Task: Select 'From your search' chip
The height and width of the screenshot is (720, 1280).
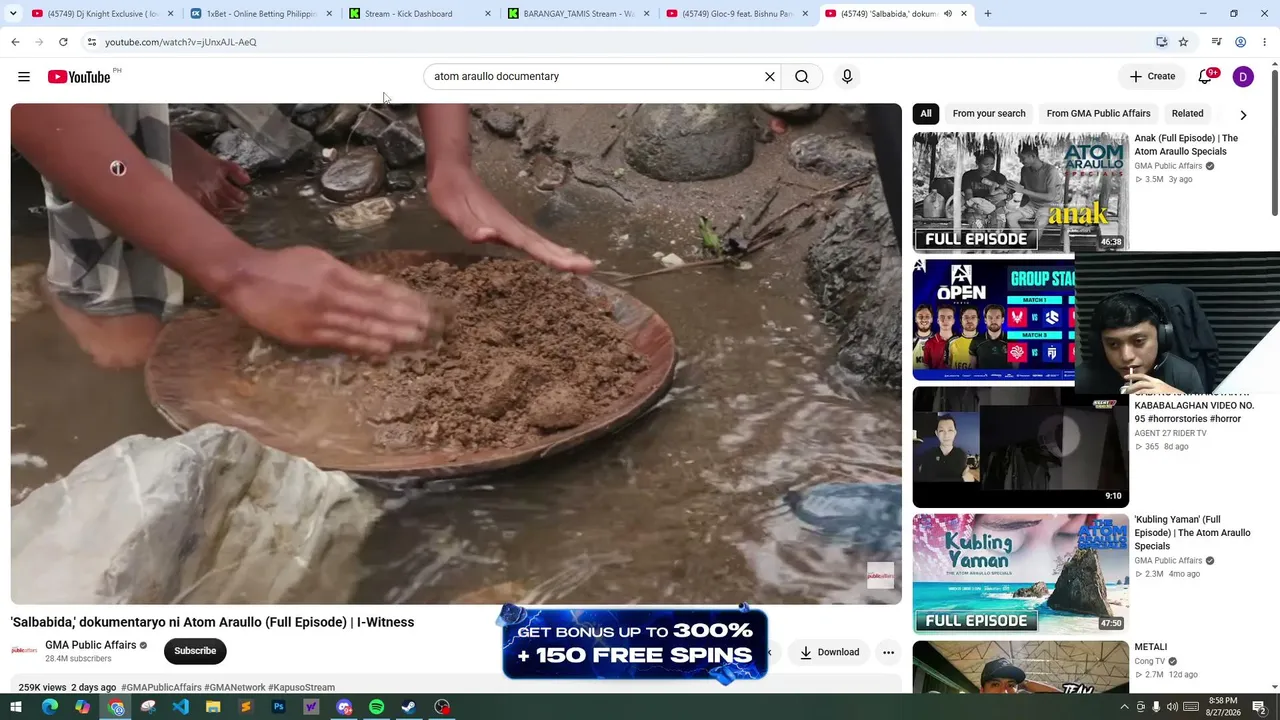Action: coord(989,114)
